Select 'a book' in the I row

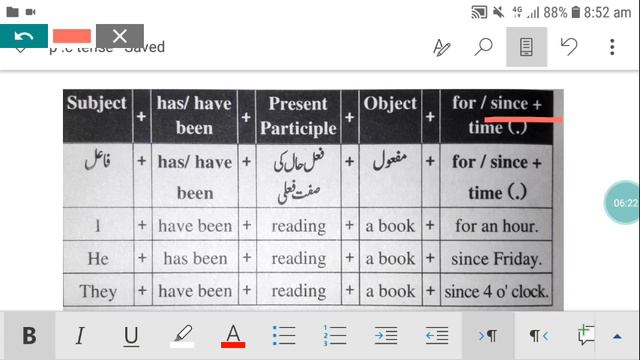click(390, 225)
